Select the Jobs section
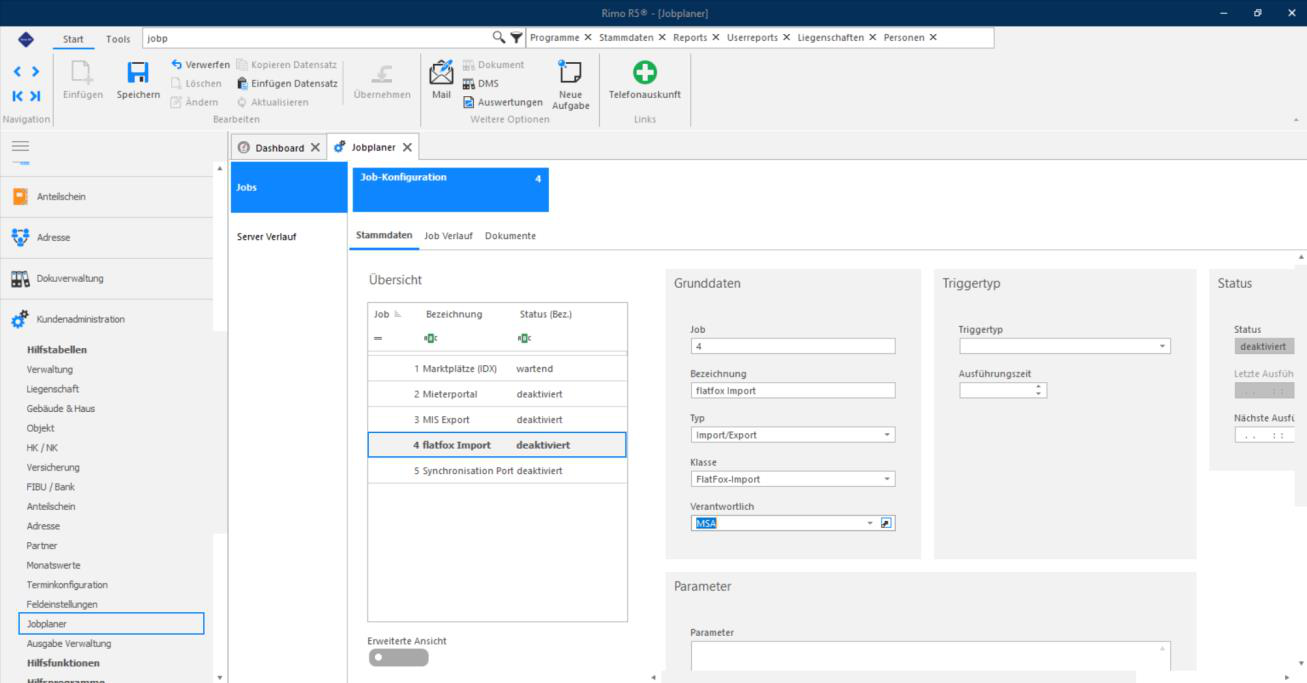Image resolution: width=1307 pixels, height=683 pixels. (287, 186)
